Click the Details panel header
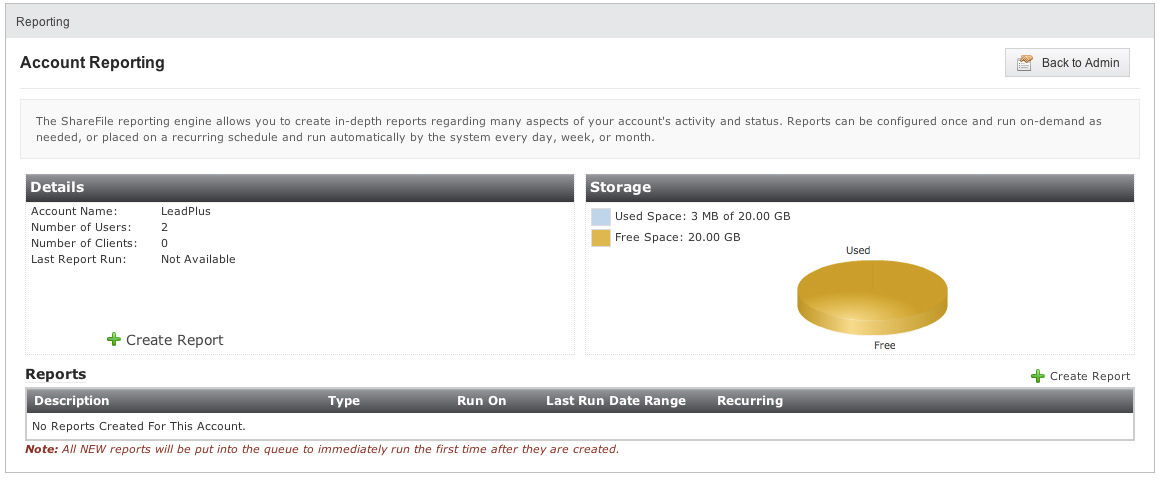Image resolution: width=1162 pixels, height=480 pixels. point(300,187)
